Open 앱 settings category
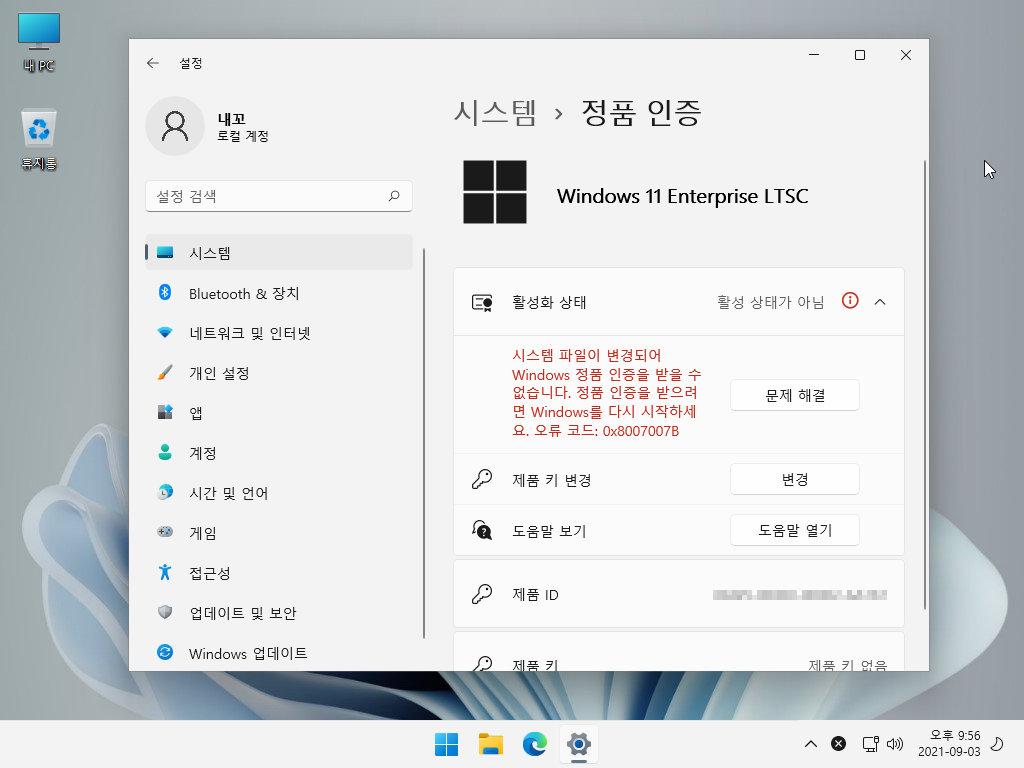The height and width of the screenshot is (768, 1024). (279, 413)
